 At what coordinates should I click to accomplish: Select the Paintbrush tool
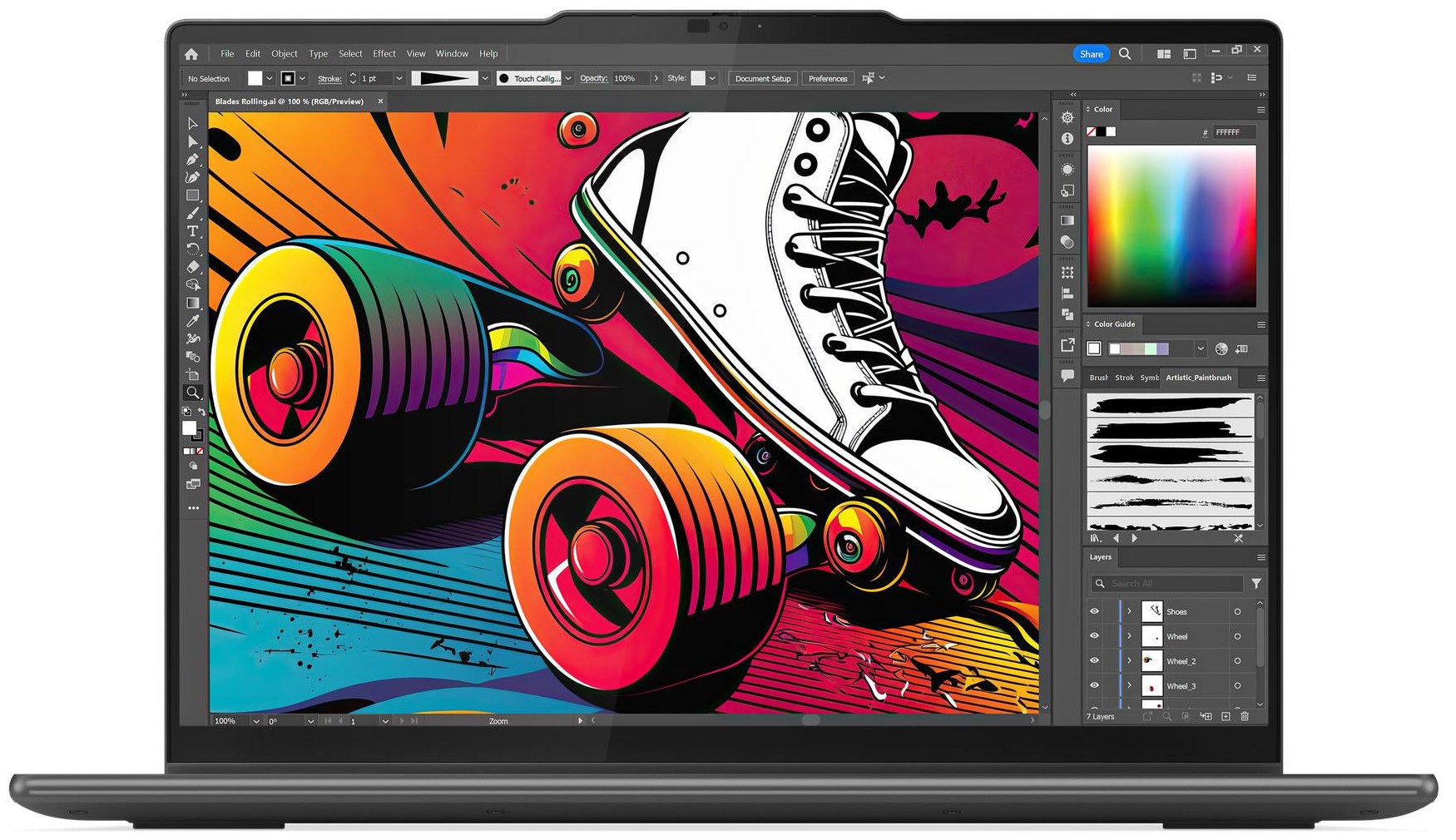pos(192,213)
